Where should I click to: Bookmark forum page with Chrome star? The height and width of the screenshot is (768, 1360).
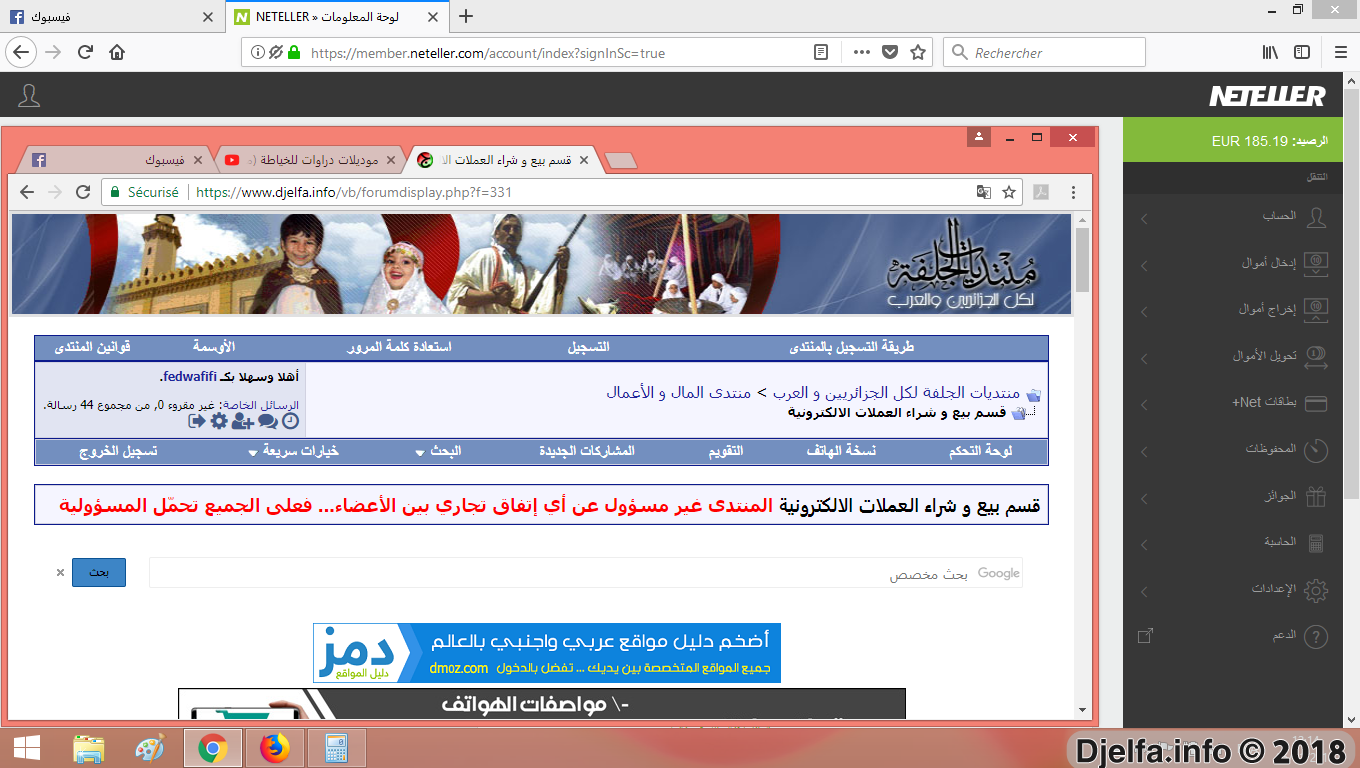pos(1010,192)
